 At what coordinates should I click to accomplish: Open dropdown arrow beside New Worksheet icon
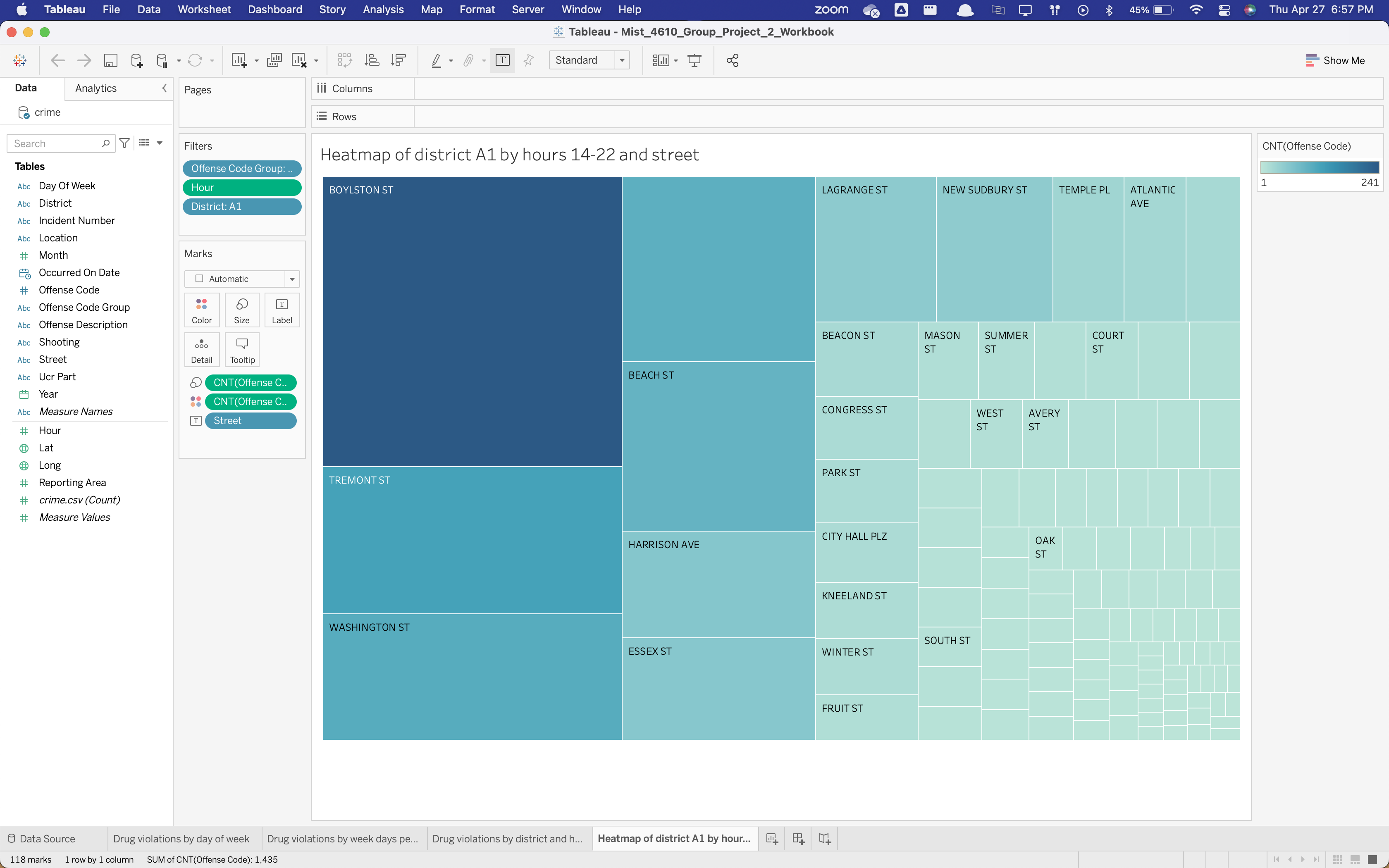point(257,61)
